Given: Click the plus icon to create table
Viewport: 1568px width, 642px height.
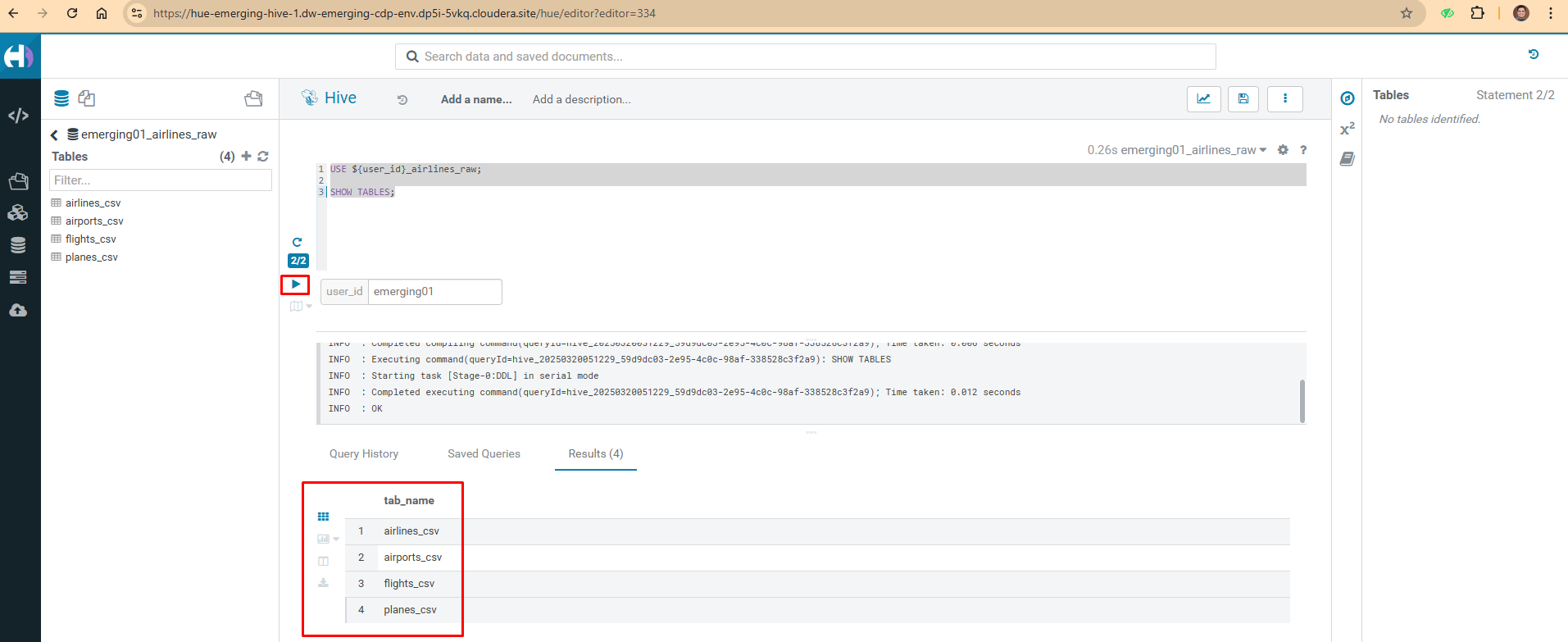Looking at the screenshot, I should point(246,156).
